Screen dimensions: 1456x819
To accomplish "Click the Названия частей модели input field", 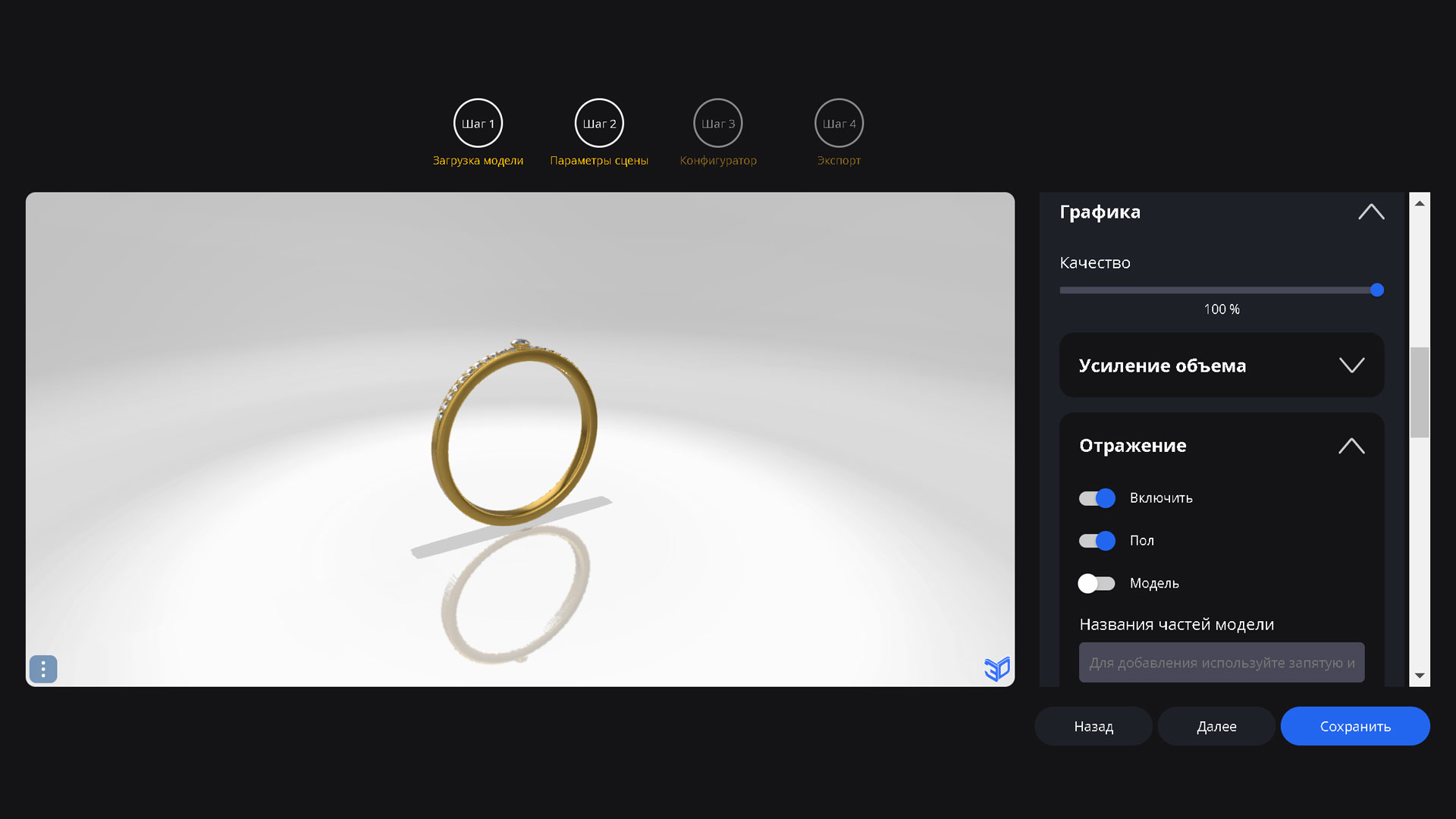I will pyautogui.click(x=1222, y=662).
